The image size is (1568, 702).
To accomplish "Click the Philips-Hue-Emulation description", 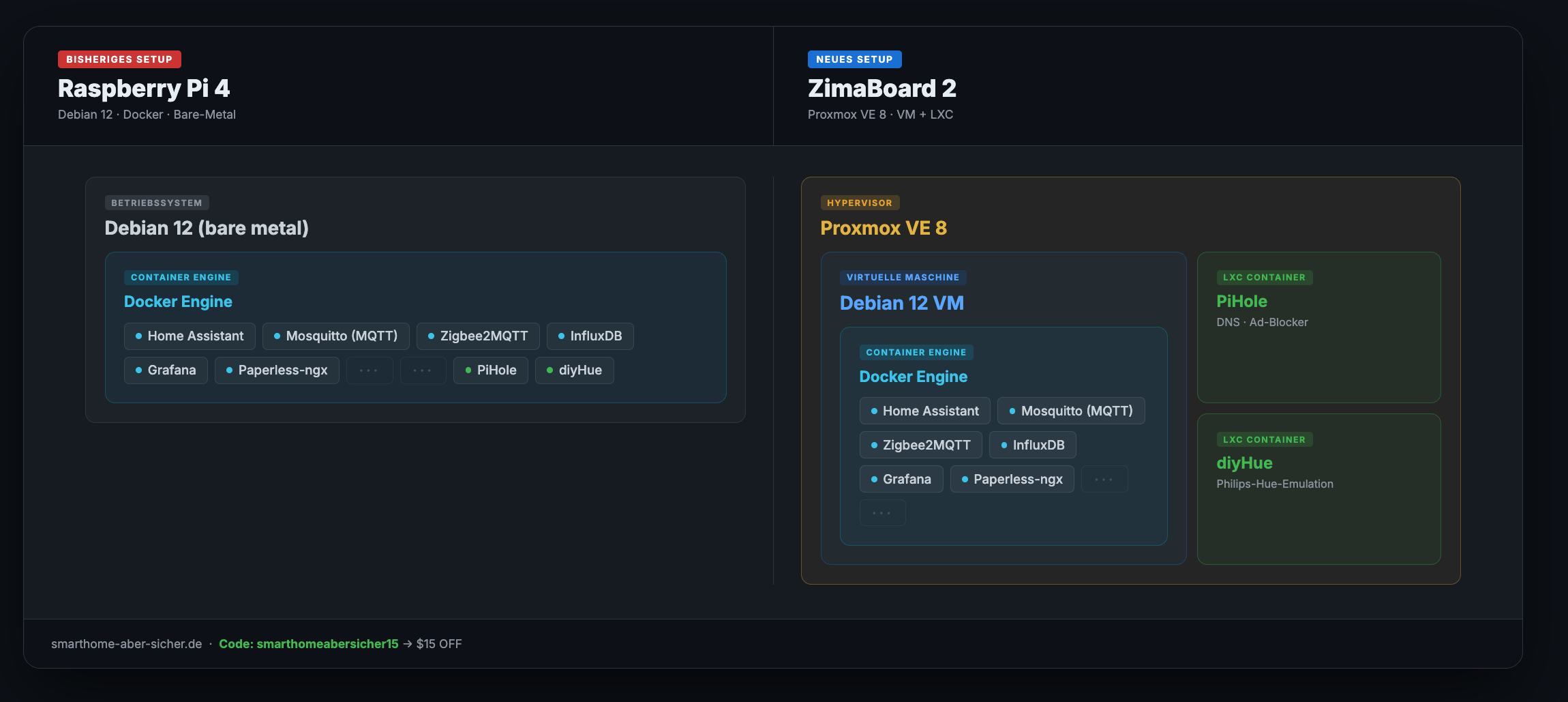I will click(1275, 484).
